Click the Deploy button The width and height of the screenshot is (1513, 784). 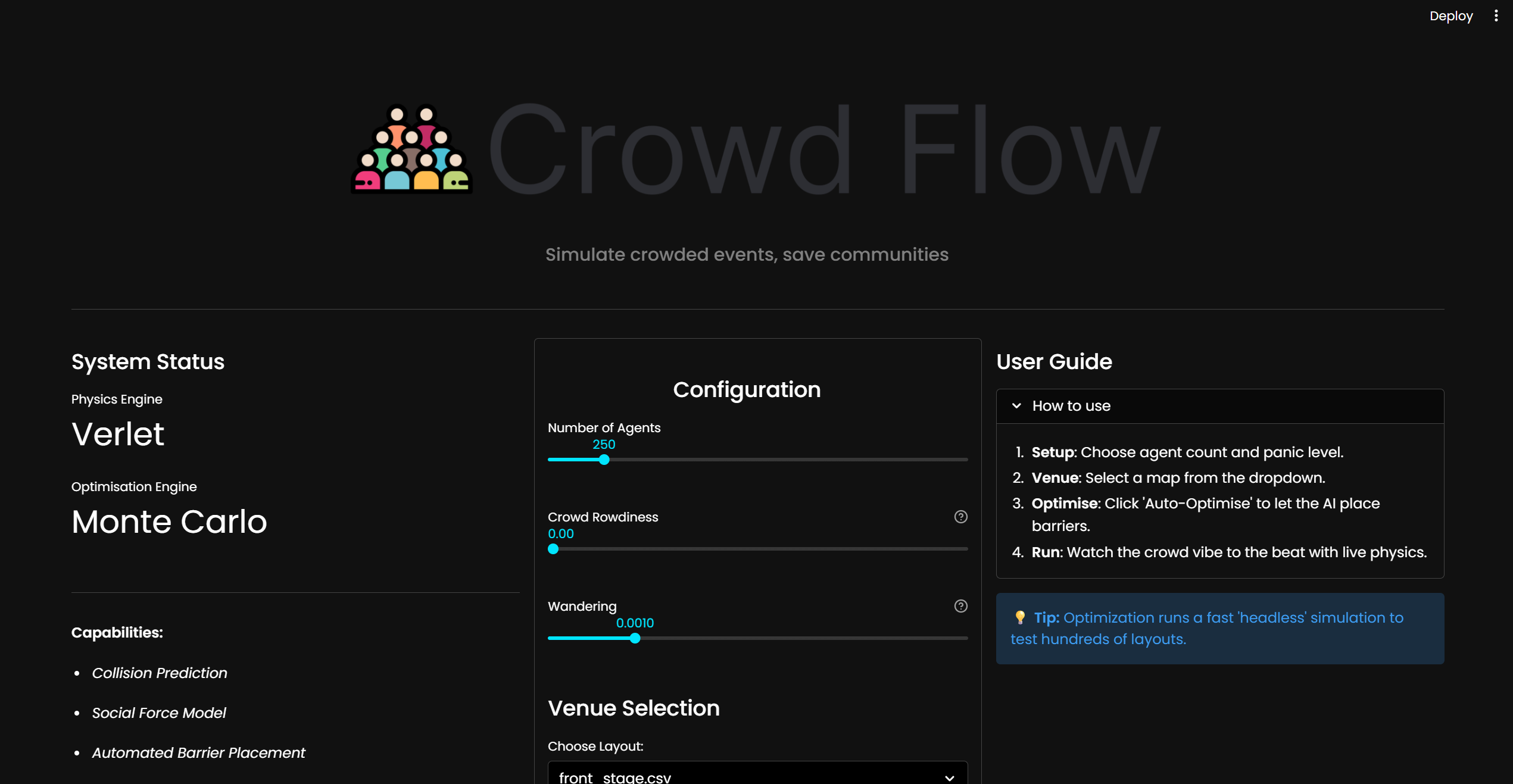1450,16
